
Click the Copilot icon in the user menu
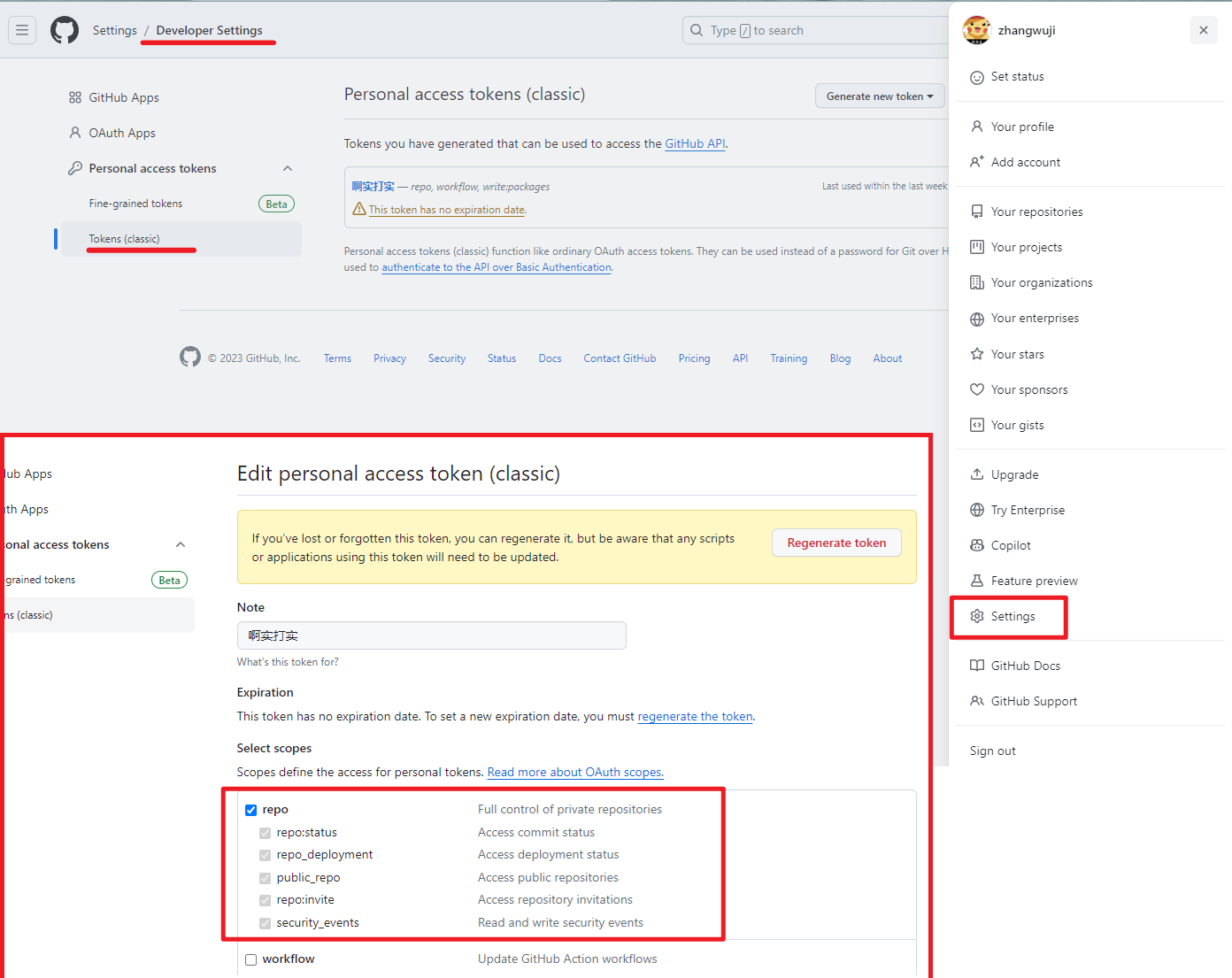click(x=977, y=545)
